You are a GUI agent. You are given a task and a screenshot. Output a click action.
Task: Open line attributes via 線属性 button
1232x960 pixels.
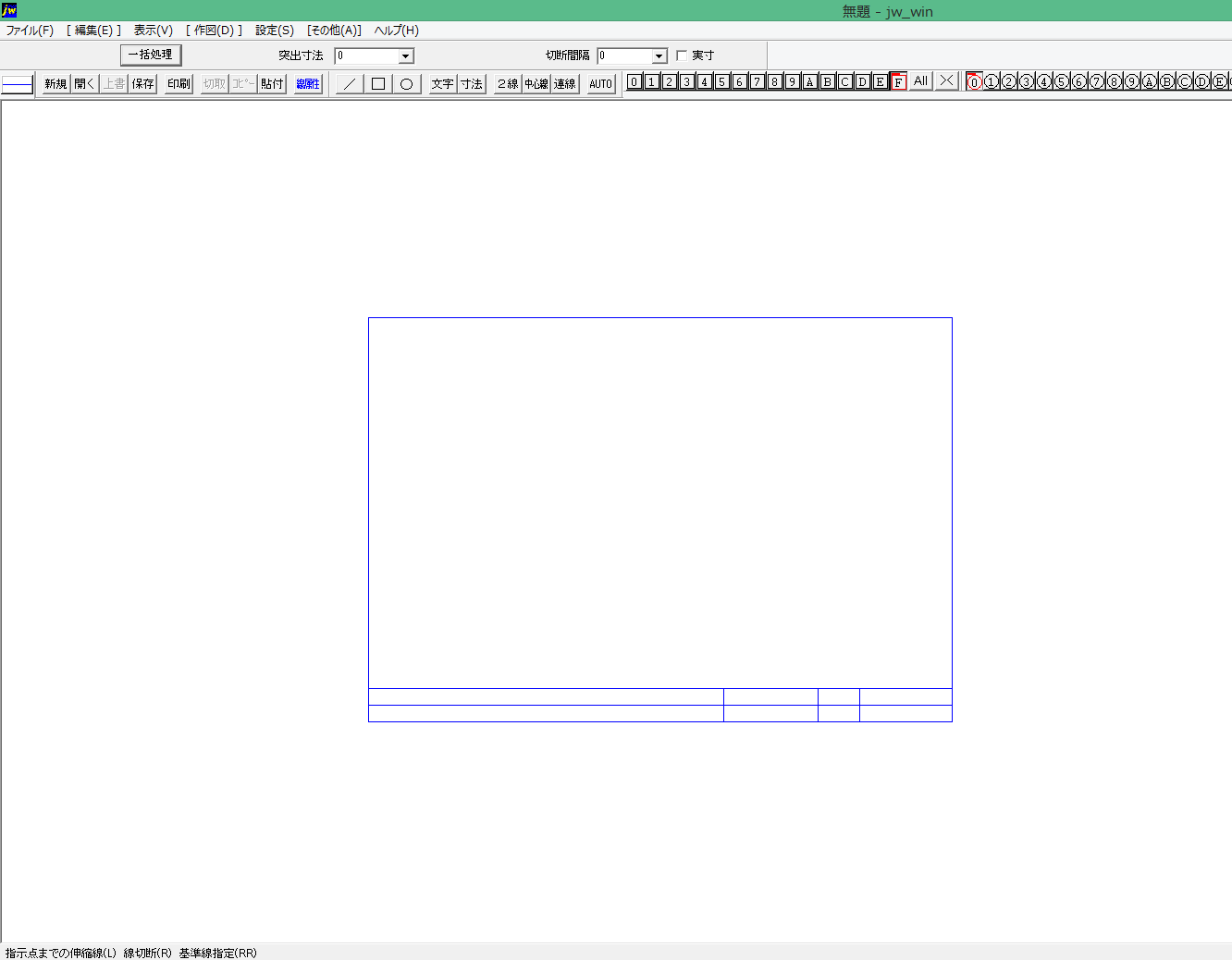(308, 84)
